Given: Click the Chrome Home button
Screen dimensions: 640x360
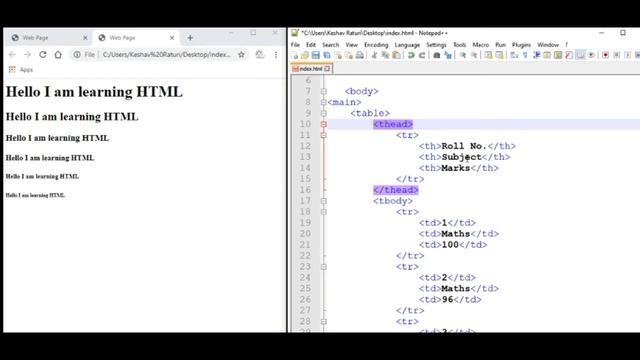Looking at the screenshot, I should coord(58,54).
